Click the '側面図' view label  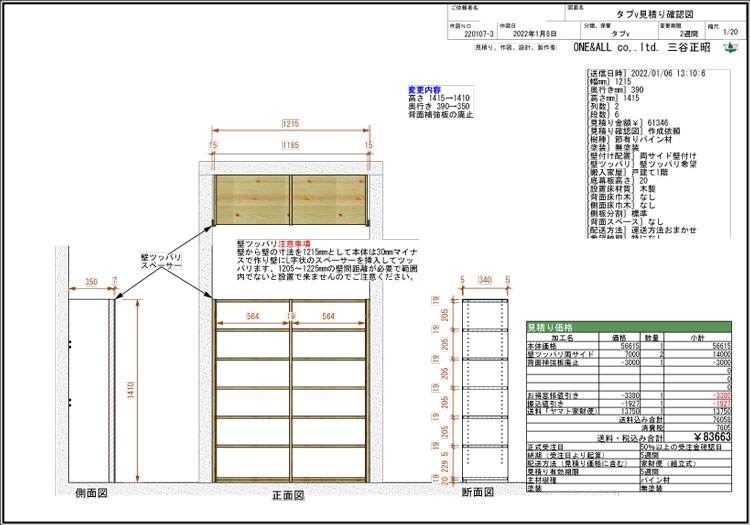point(91,493)
